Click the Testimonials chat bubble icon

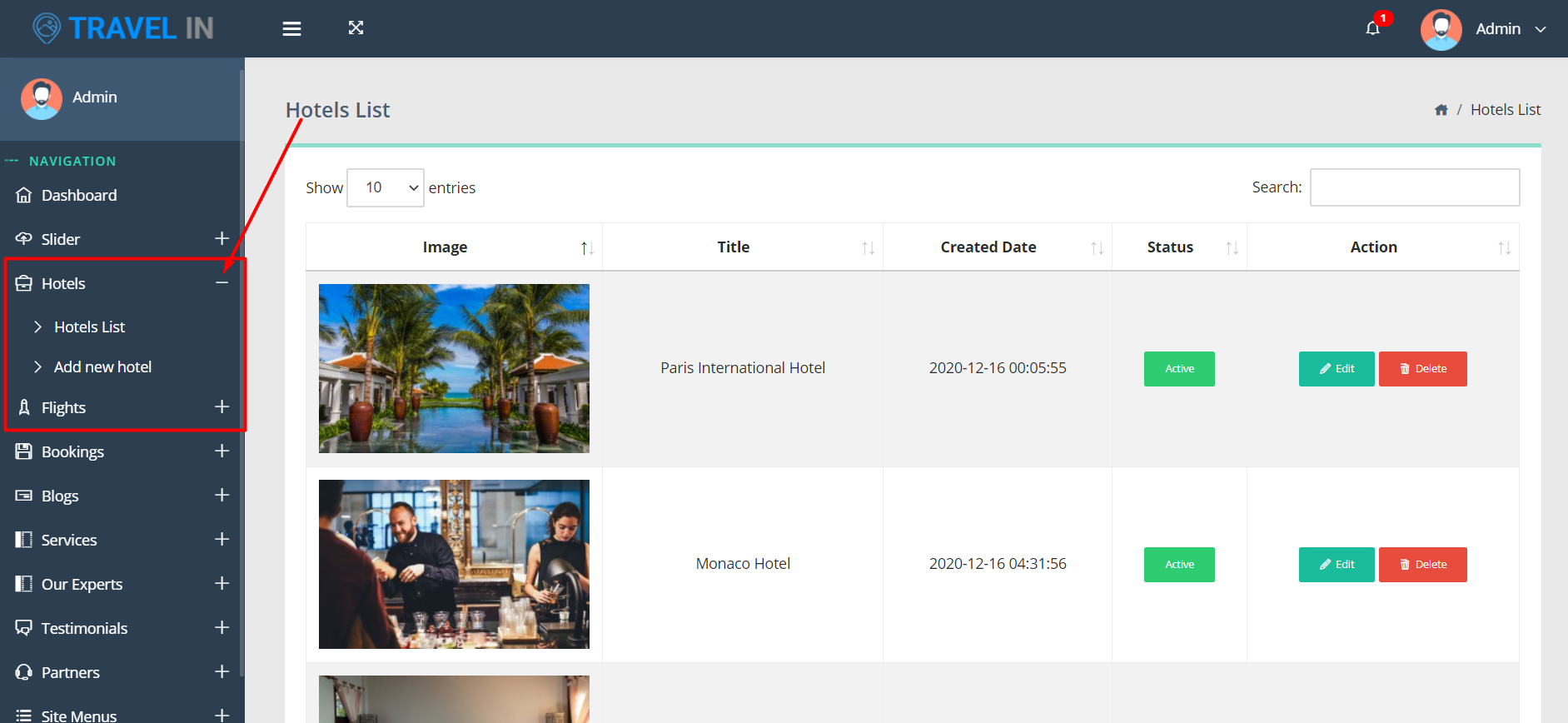coord(23,628)
